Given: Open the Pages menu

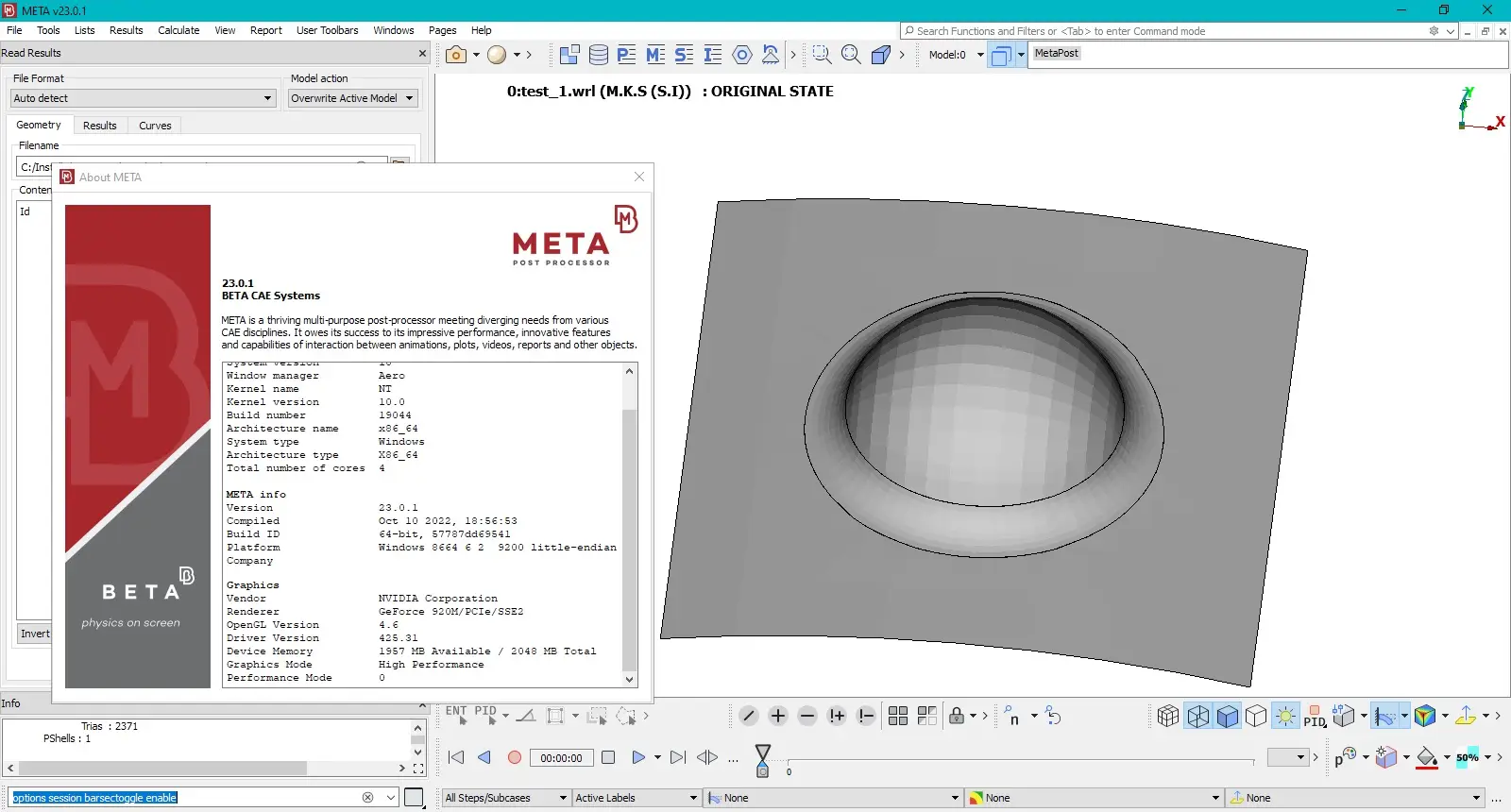Looking at the screenshot, I should pos(442,30).
